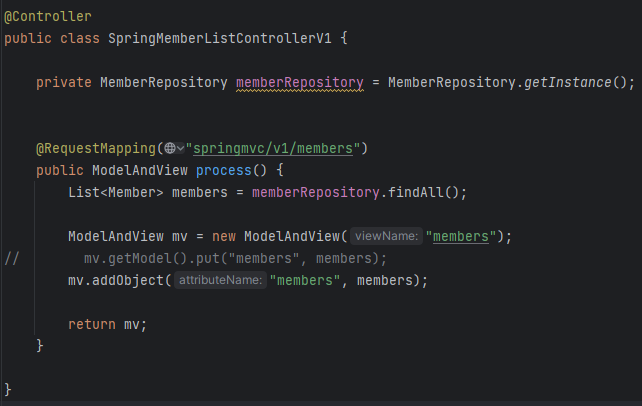Viewport: 642px width, 406px height.
Task: Click the commented mv.getModel().put line
Action: pos(235,259)
